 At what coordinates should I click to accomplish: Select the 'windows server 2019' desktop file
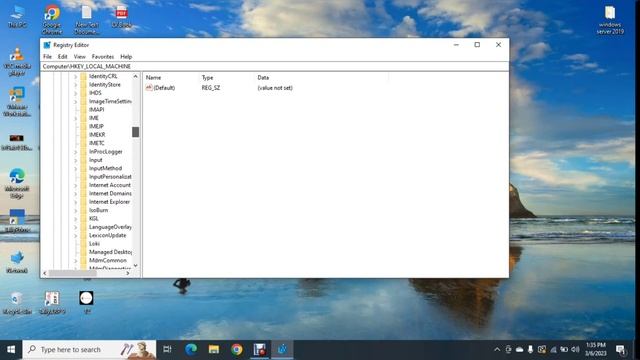[610, 20]
